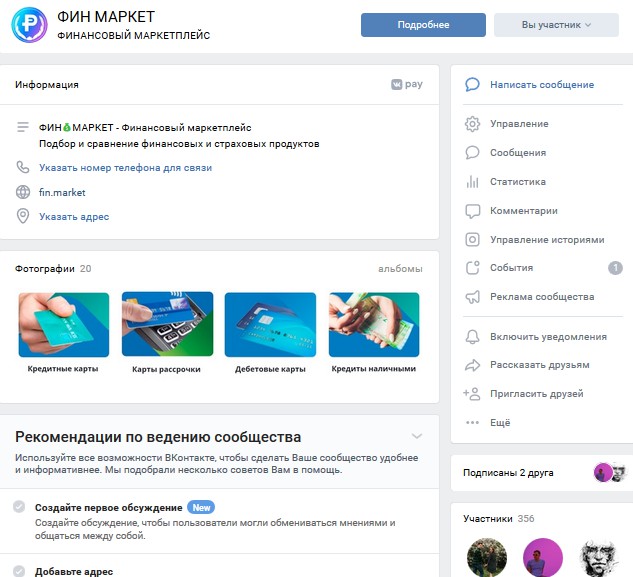Click the speech bubble icon for Написать сообщение

coord(472,84)
